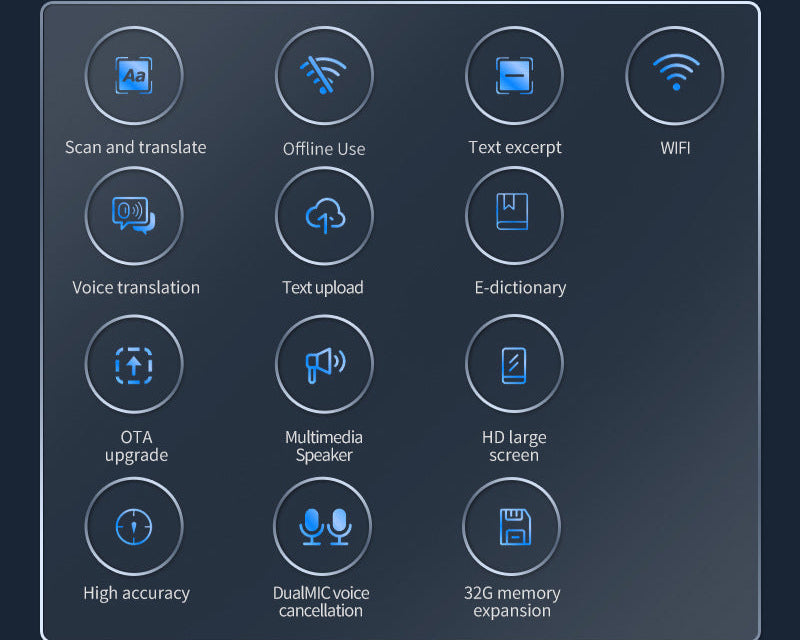Select the Offline Use crossed-wifi icon
Viewport: 800px width, 640px height.
pyautogui.click(x=324, y=75)
